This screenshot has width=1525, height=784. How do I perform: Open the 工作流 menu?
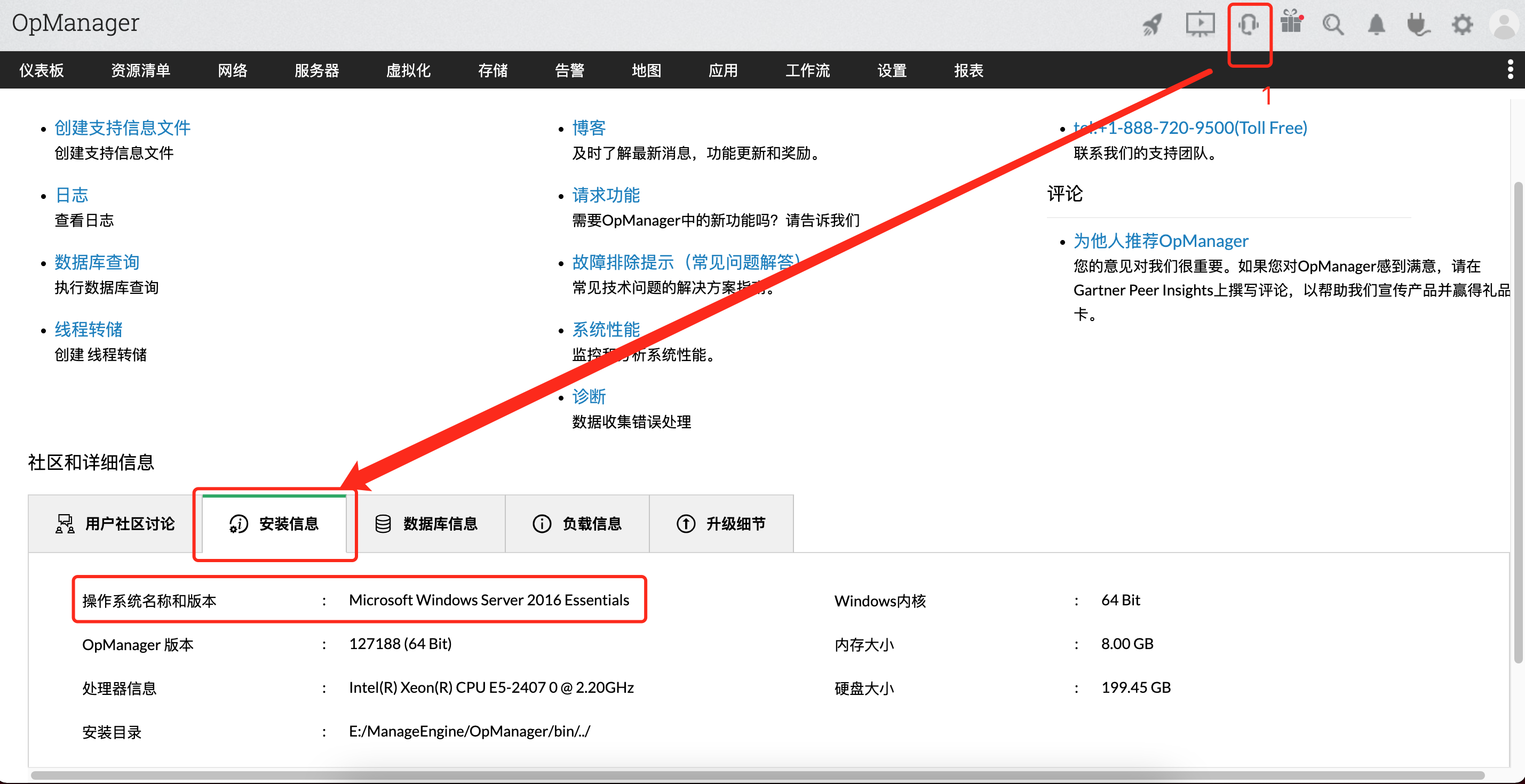tap(807, 70)
